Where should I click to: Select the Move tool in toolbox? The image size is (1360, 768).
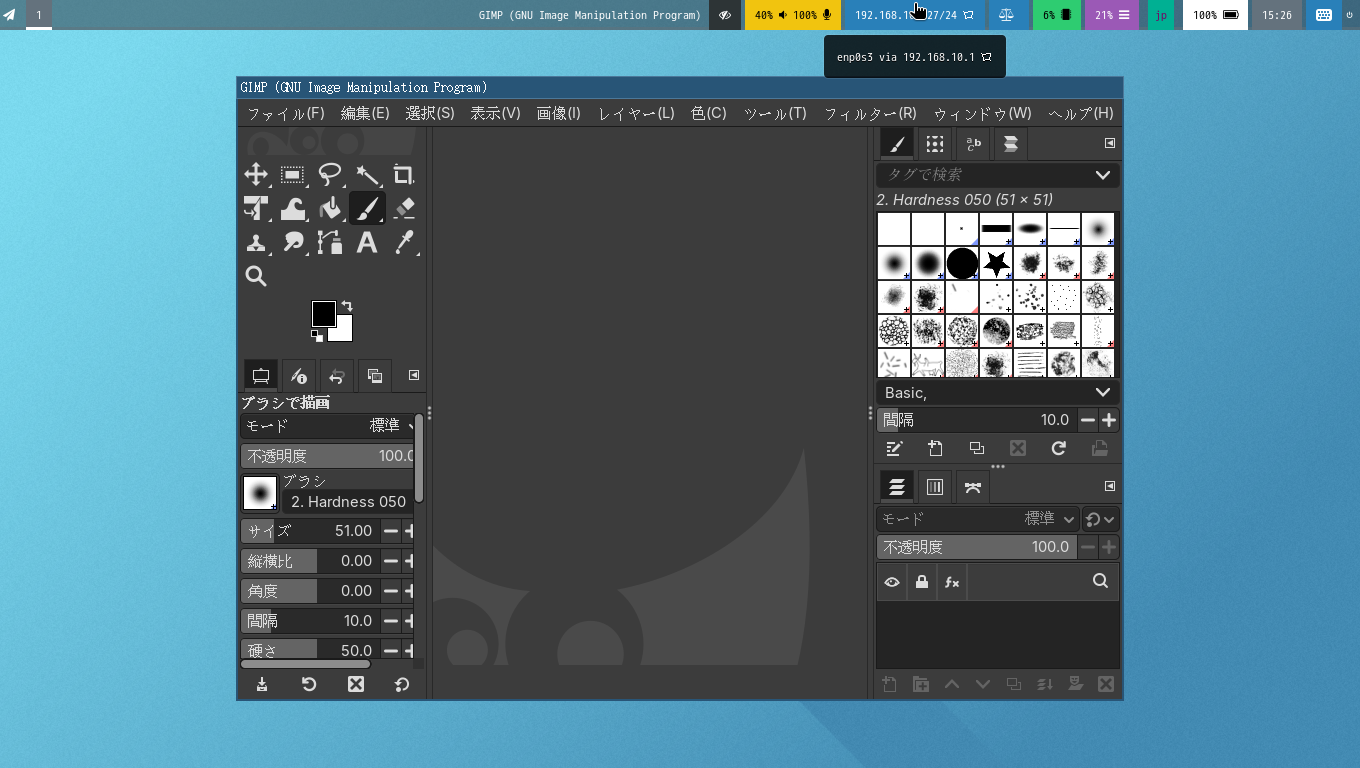tap(256, 175)
